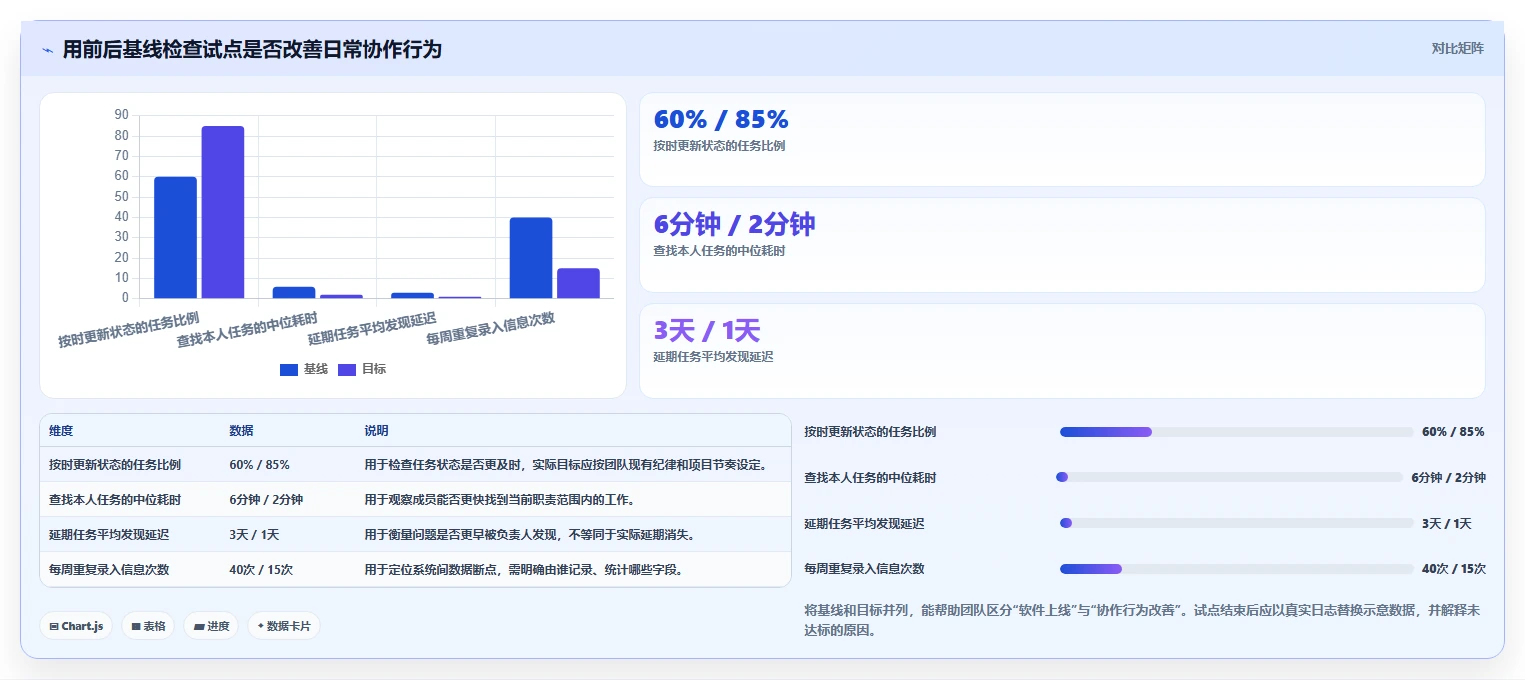Click the 表格 chip
Viewport: 1525px width, 680px height.
coord(148,626)
